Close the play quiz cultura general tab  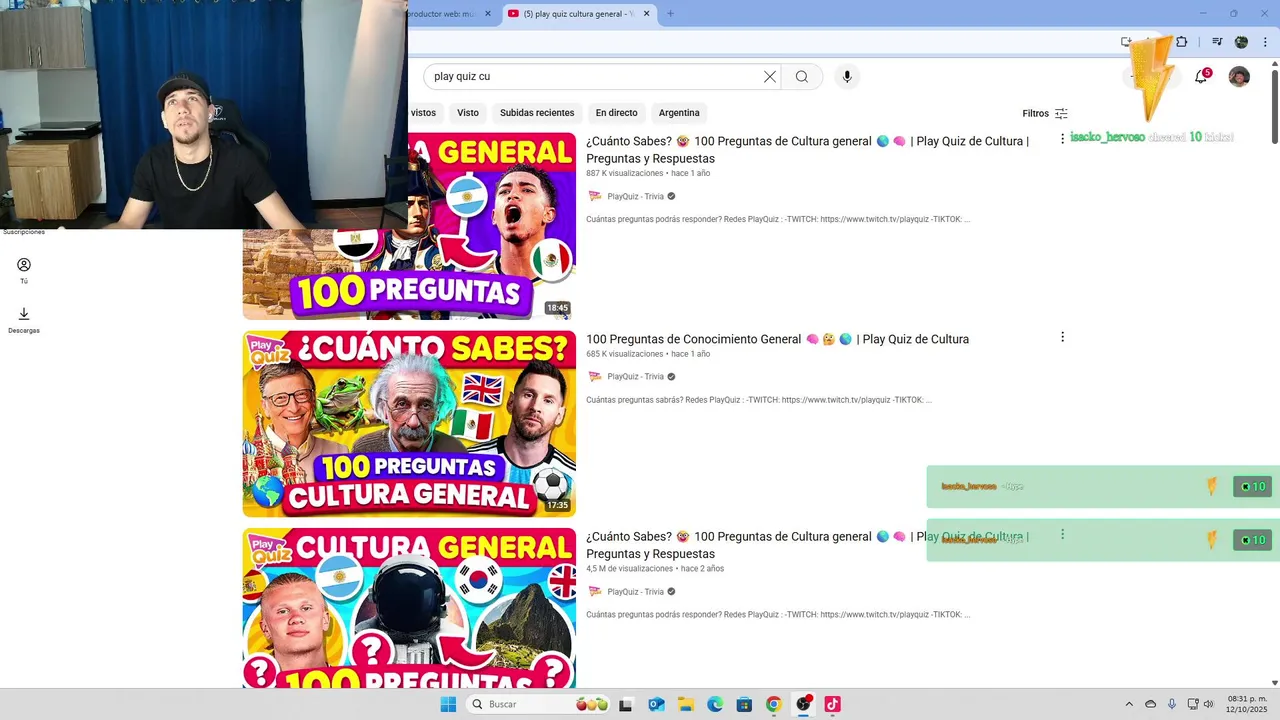(x=646, y=14)
